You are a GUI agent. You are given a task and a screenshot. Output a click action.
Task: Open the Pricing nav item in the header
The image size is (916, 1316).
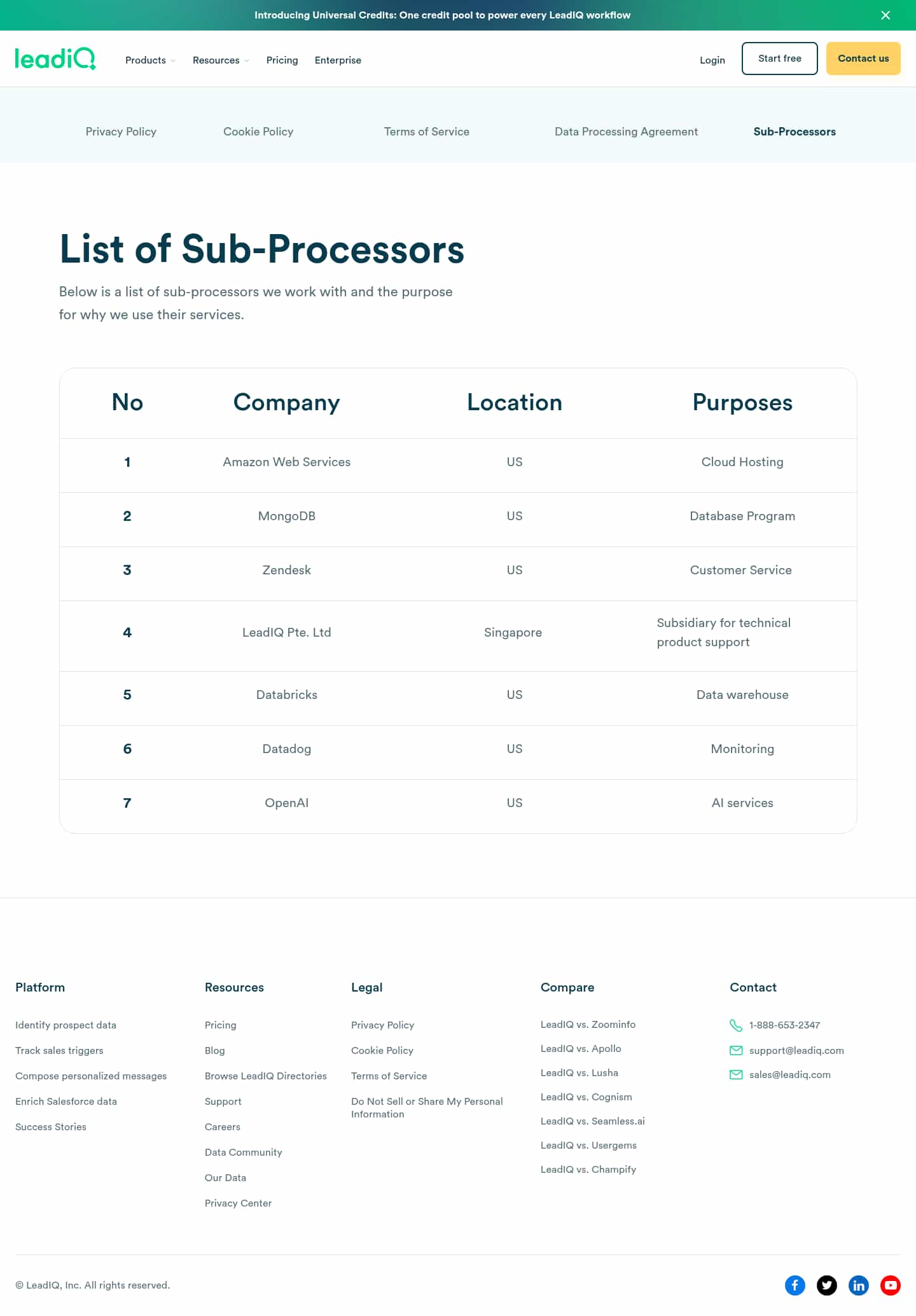282,60
